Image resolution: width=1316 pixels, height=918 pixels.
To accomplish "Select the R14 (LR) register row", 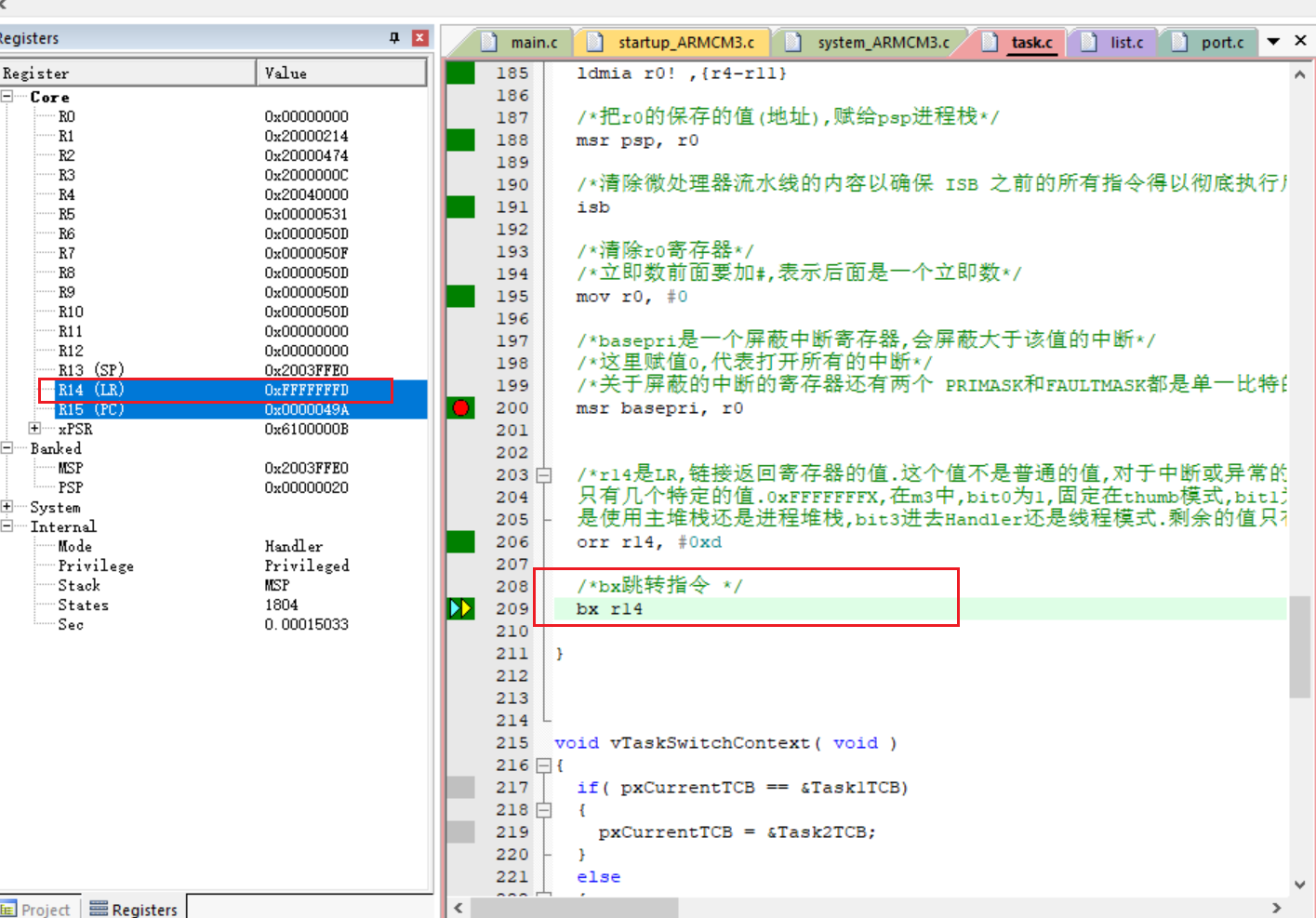I will 213,390.
